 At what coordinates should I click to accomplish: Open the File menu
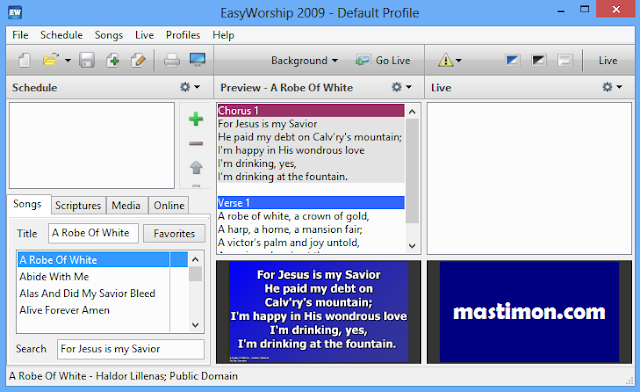20,35
